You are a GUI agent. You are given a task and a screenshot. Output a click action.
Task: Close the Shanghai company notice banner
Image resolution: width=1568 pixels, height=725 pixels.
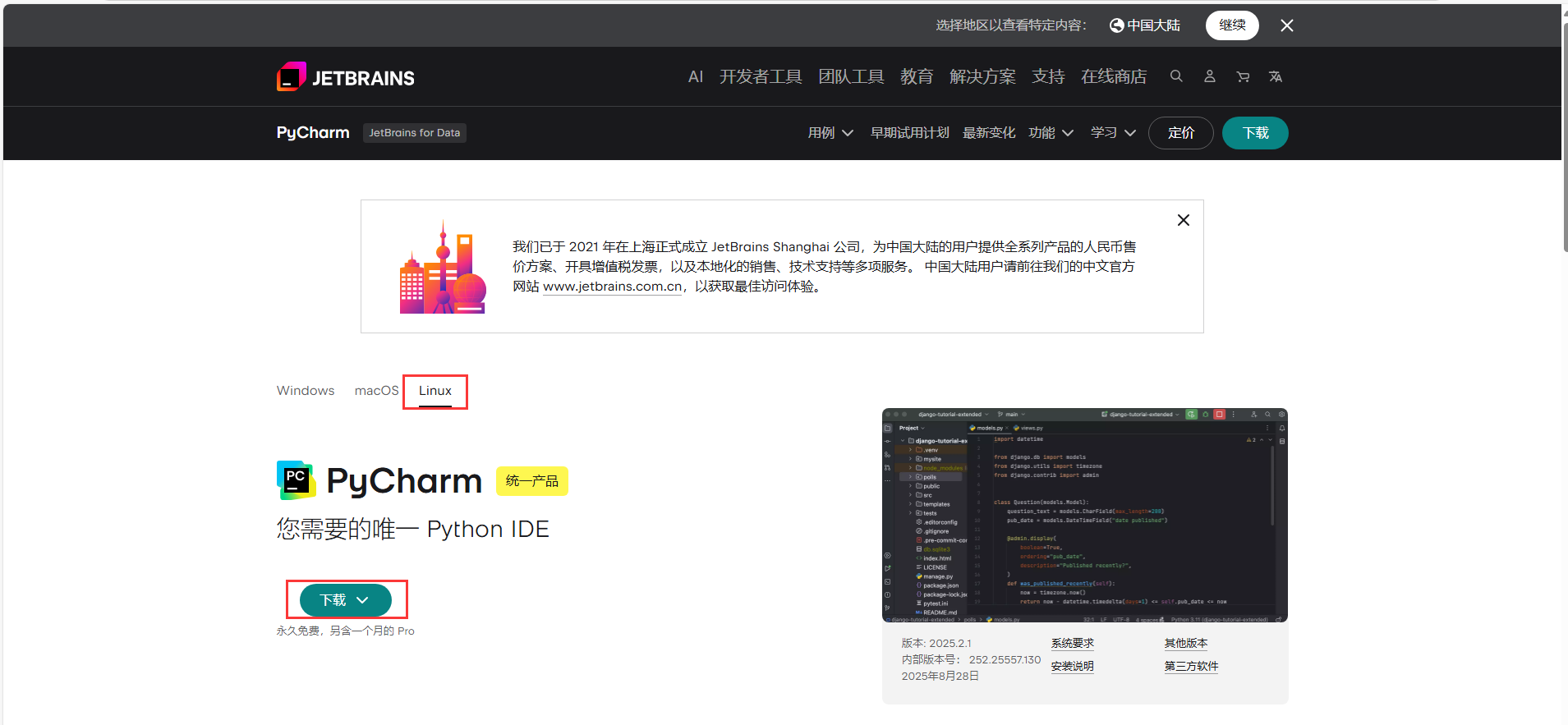click(1184, 220)
